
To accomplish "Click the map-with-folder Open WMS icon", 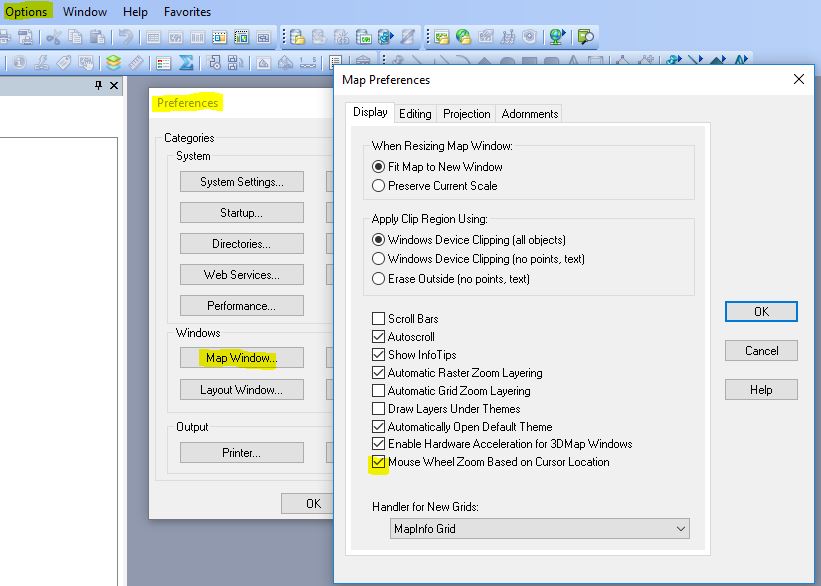I will point(441,37).
